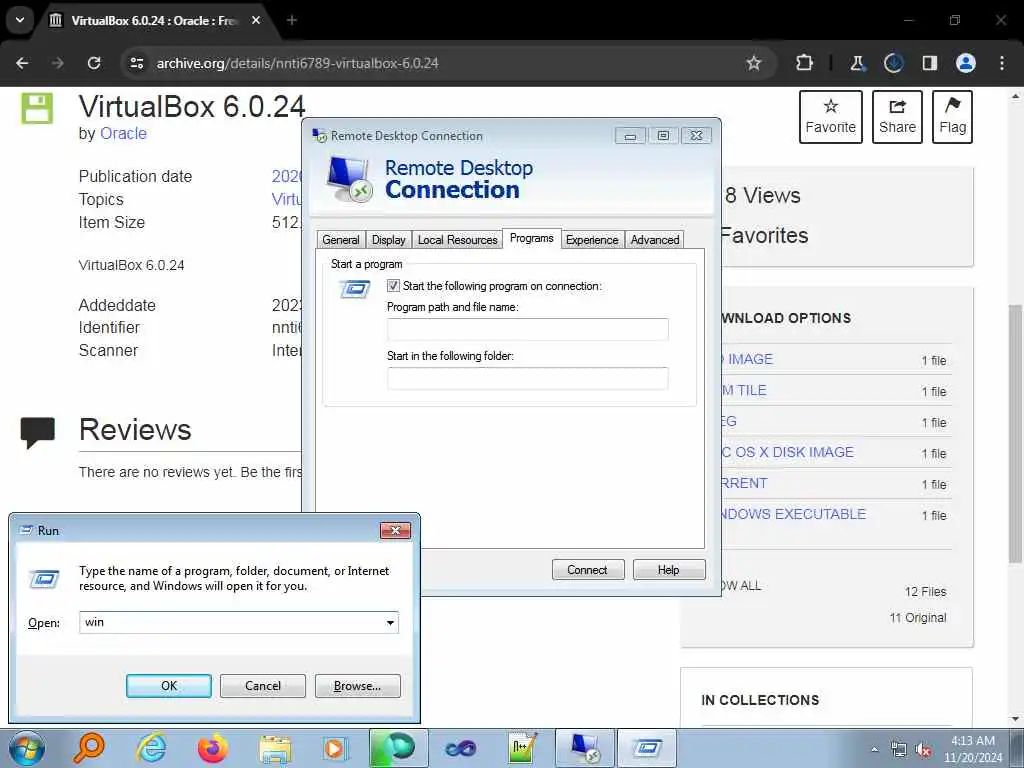Click the Program path and file name field
The width and height of the screenshot is (1024, 768).
click(528, 329)
